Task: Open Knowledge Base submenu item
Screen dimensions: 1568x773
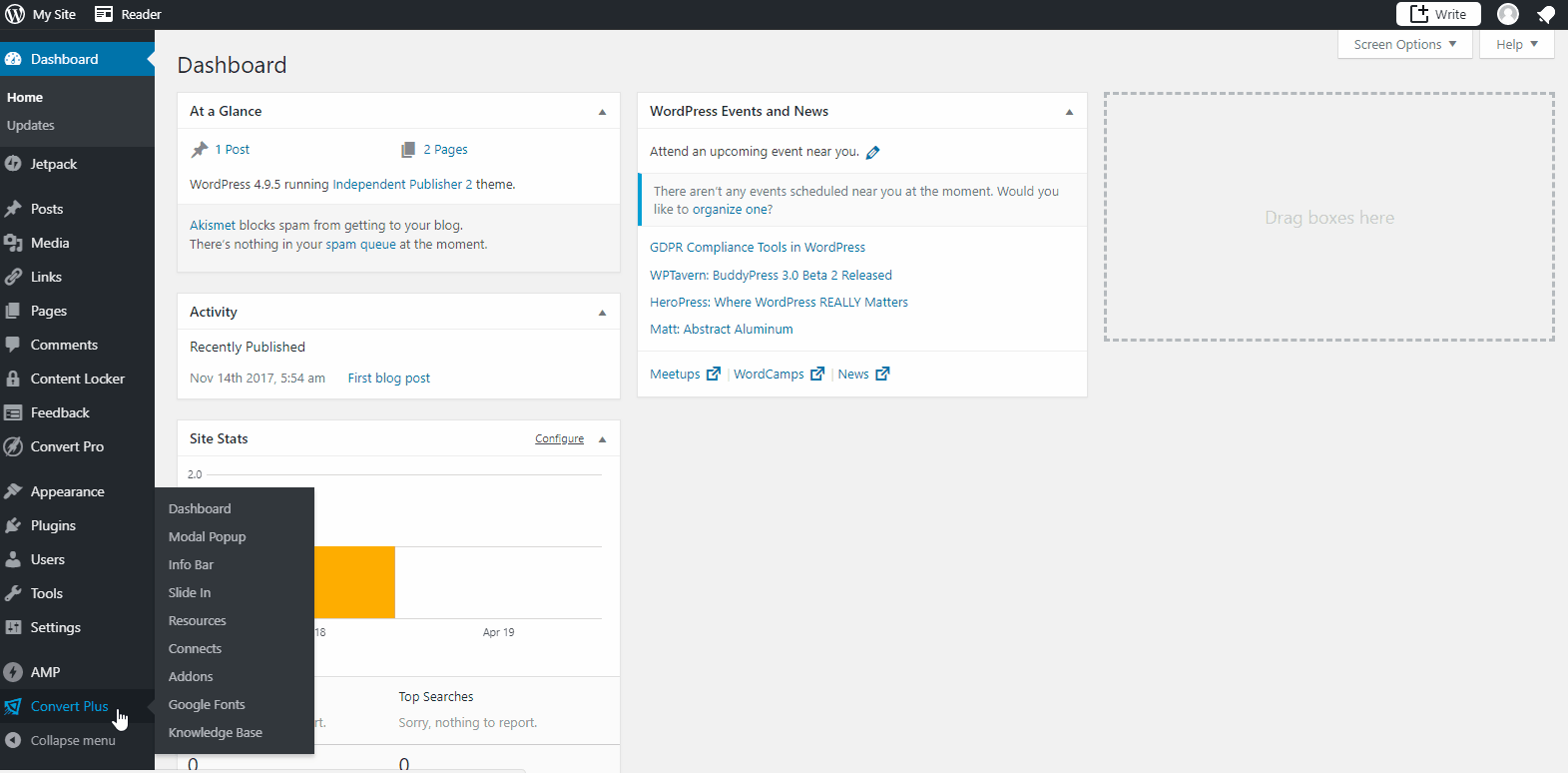Action: (216, 732)
